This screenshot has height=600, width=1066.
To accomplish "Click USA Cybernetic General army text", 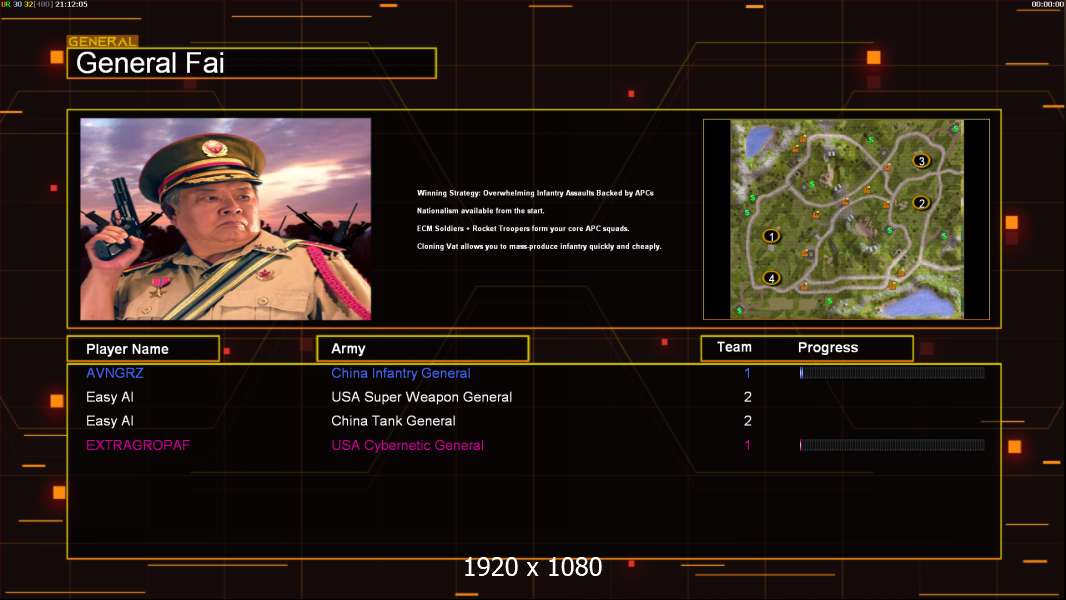I will pos(407,445).
